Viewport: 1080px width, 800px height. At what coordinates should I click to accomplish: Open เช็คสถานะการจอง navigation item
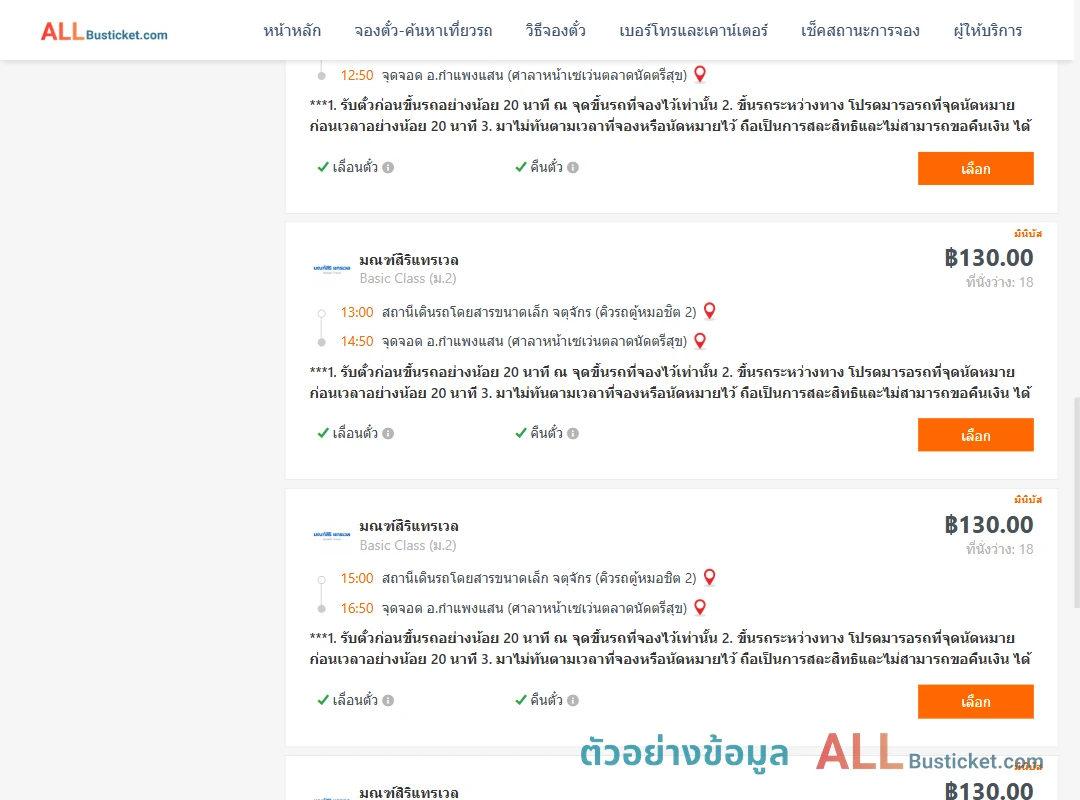point(860,30)
